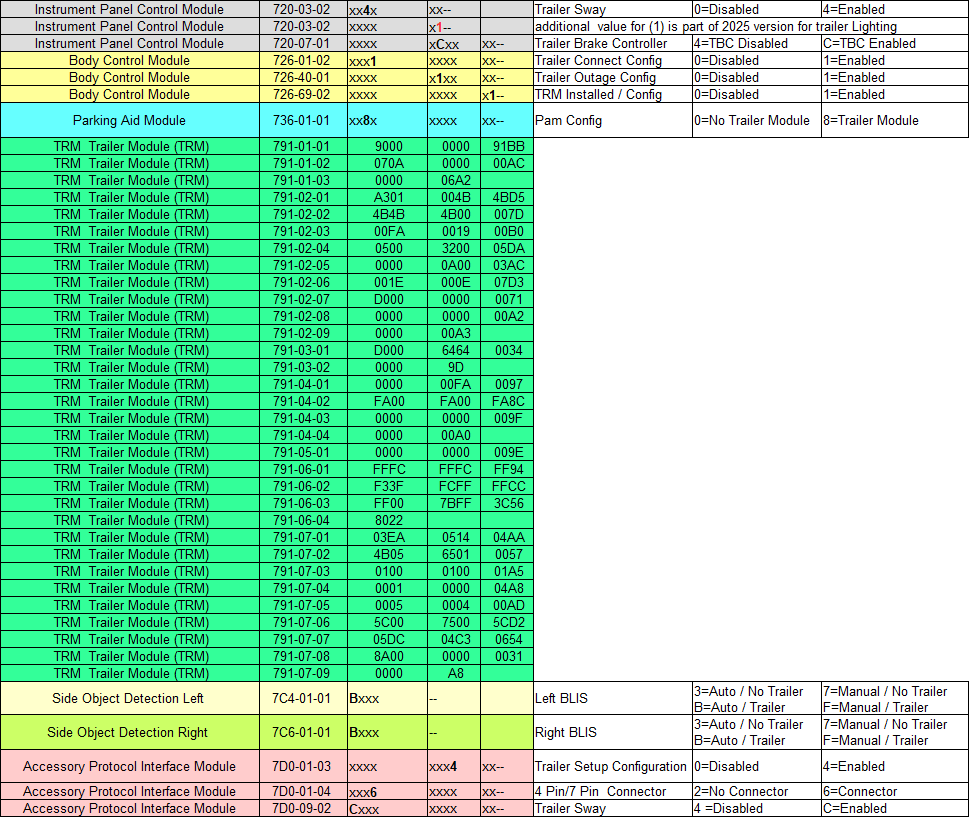This screenshot has height=824, width=974.
Task: Click the Trailer Setup Configuration cell
Action: 612,766
